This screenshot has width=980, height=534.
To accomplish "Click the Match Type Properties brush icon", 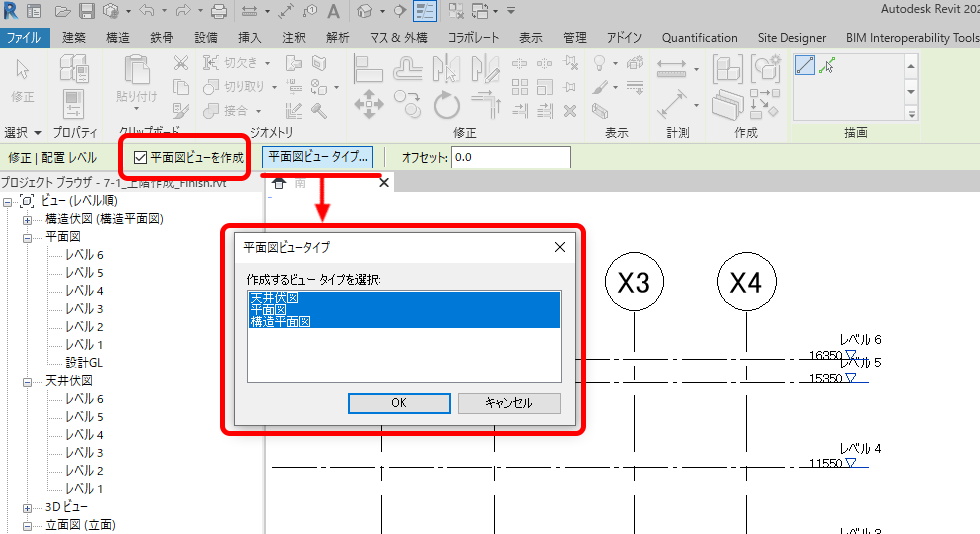I will 181,111.
